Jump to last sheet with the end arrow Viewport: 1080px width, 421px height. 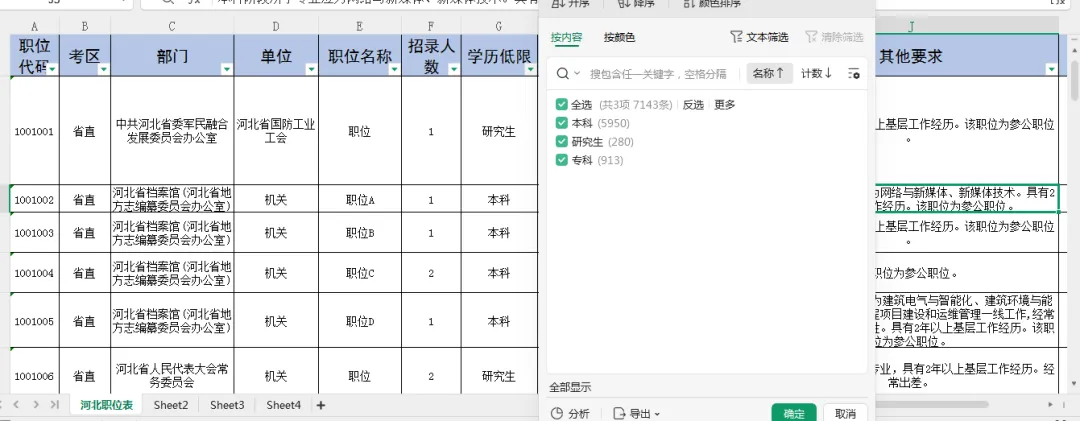tap(54, 404)
